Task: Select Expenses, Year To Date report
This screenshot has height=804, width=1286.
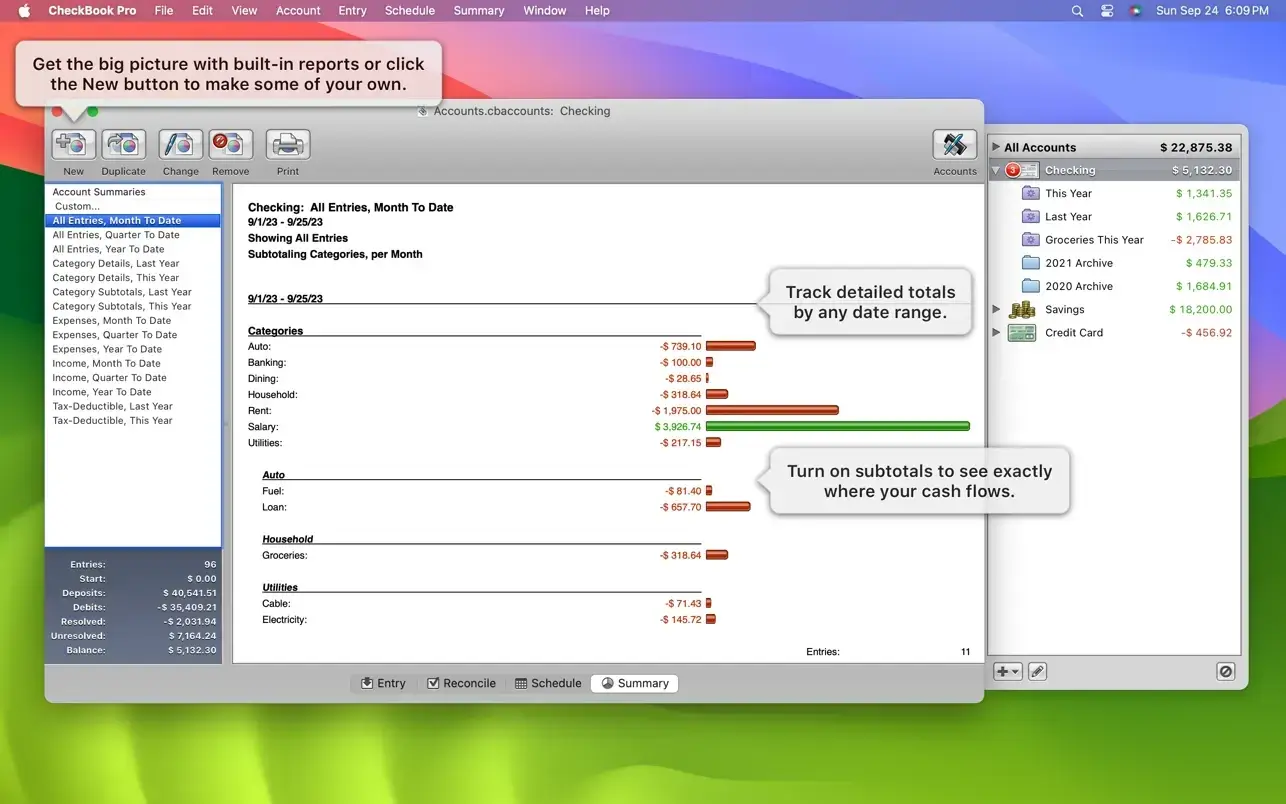Action: [107, 349]
